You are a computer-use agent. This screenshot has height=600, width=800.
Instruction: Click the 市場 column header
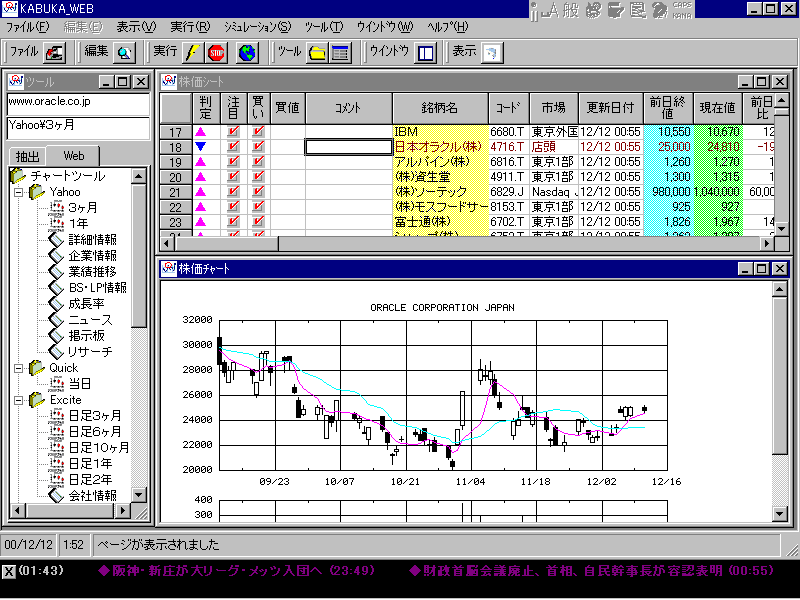coord(554,108)
